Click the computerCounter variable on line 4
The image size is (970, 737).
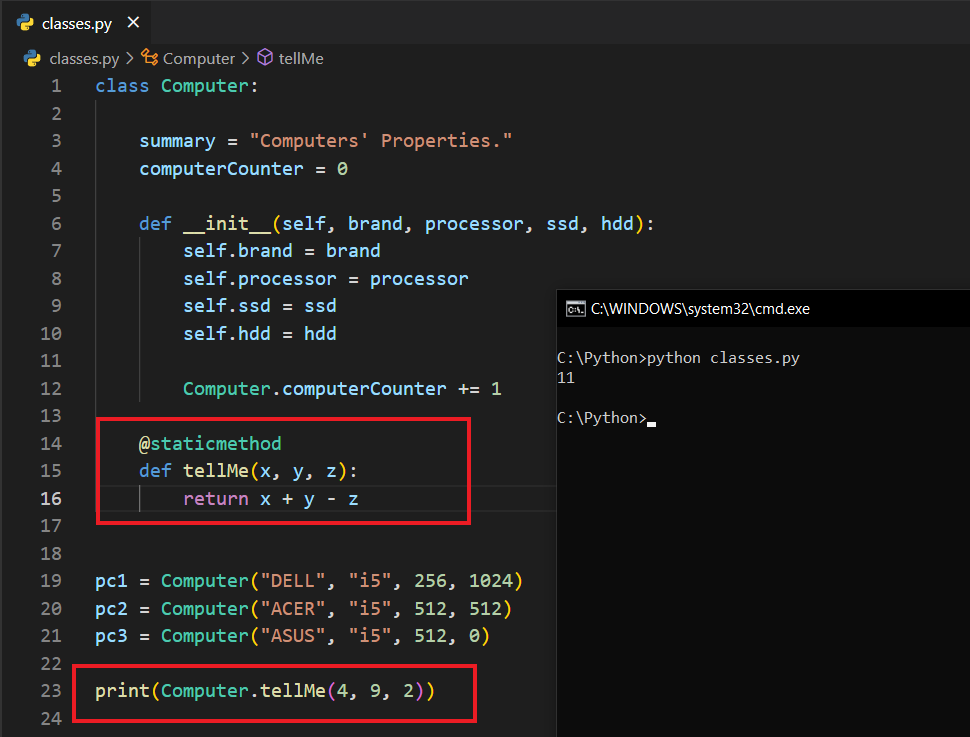pos(221,169)
